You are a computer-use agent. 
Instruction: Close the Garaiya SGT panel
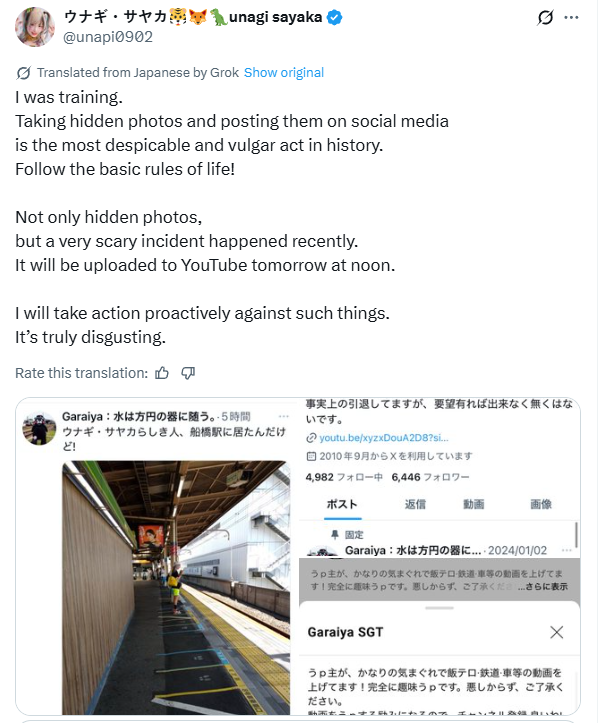point(557,632)
